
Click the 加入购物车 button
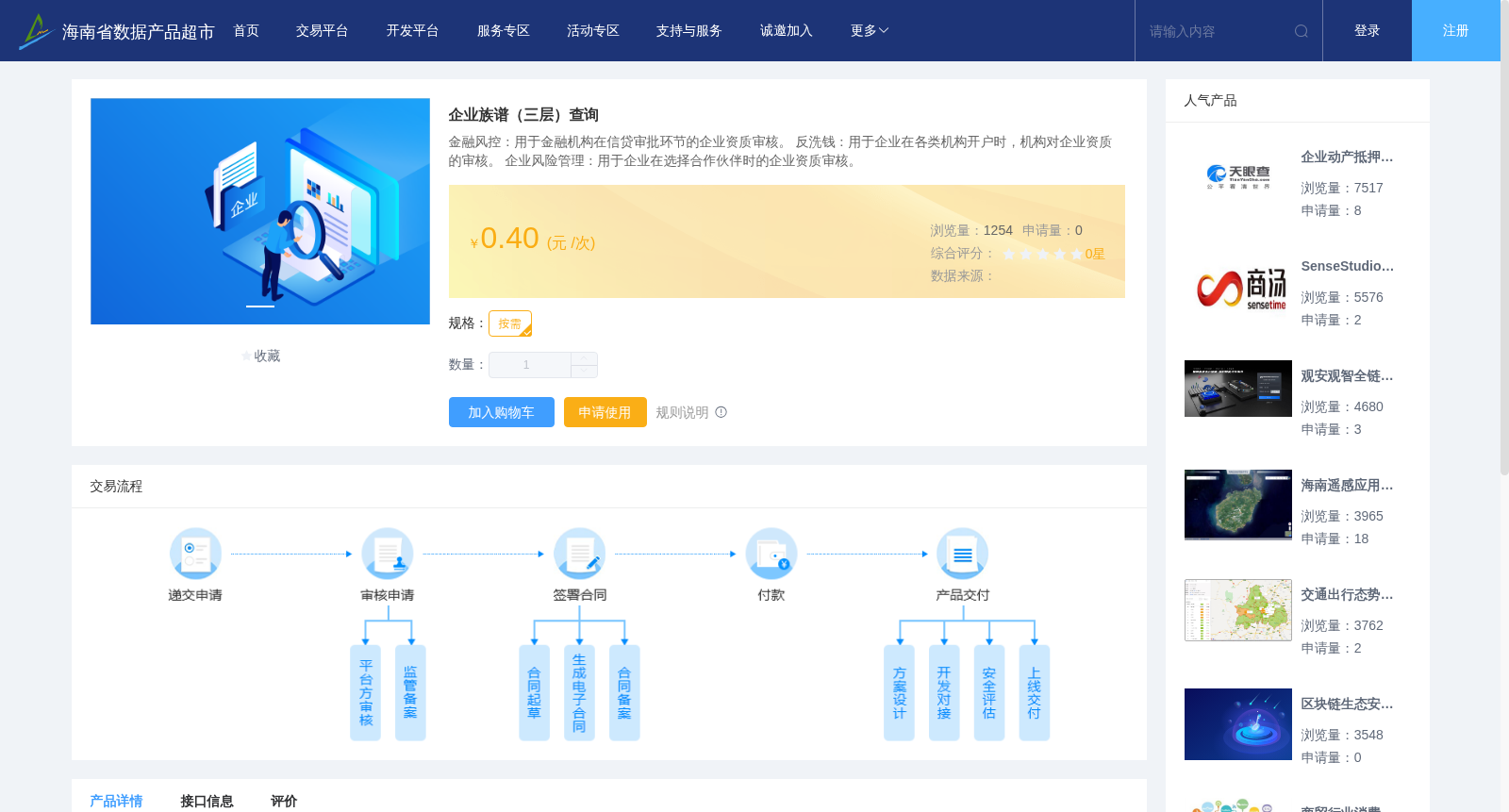pyautogui.click(x=502, y=412)
